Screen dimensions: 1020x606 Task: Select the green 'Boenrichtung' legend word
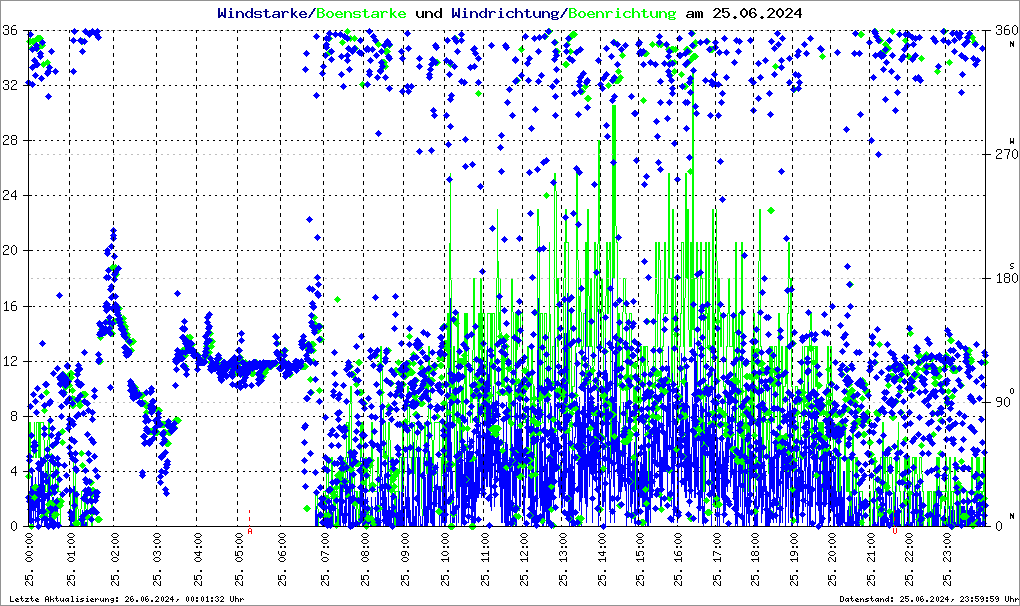click(x=623, y=13)
